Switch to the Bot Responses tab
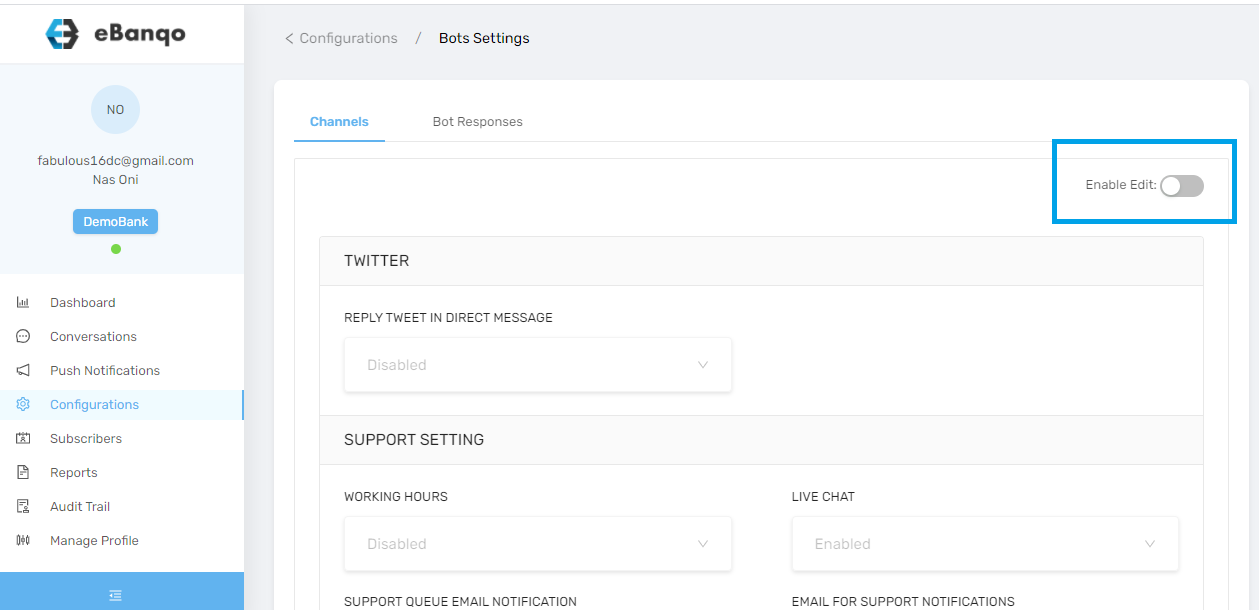Screen dimensions: 1259x610 [477, 121]
